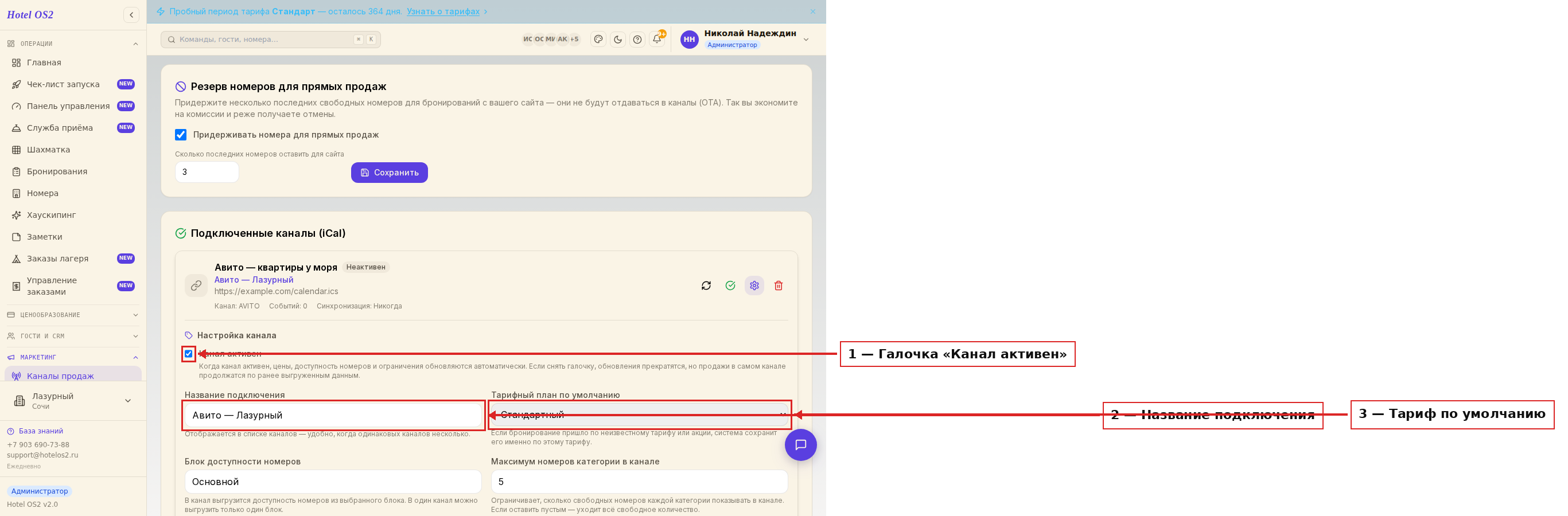Image resolution: width=1568 pixels, height=516 pixels.
Task: Toggle dark mode with the moon icon
Action: point(618,40)
